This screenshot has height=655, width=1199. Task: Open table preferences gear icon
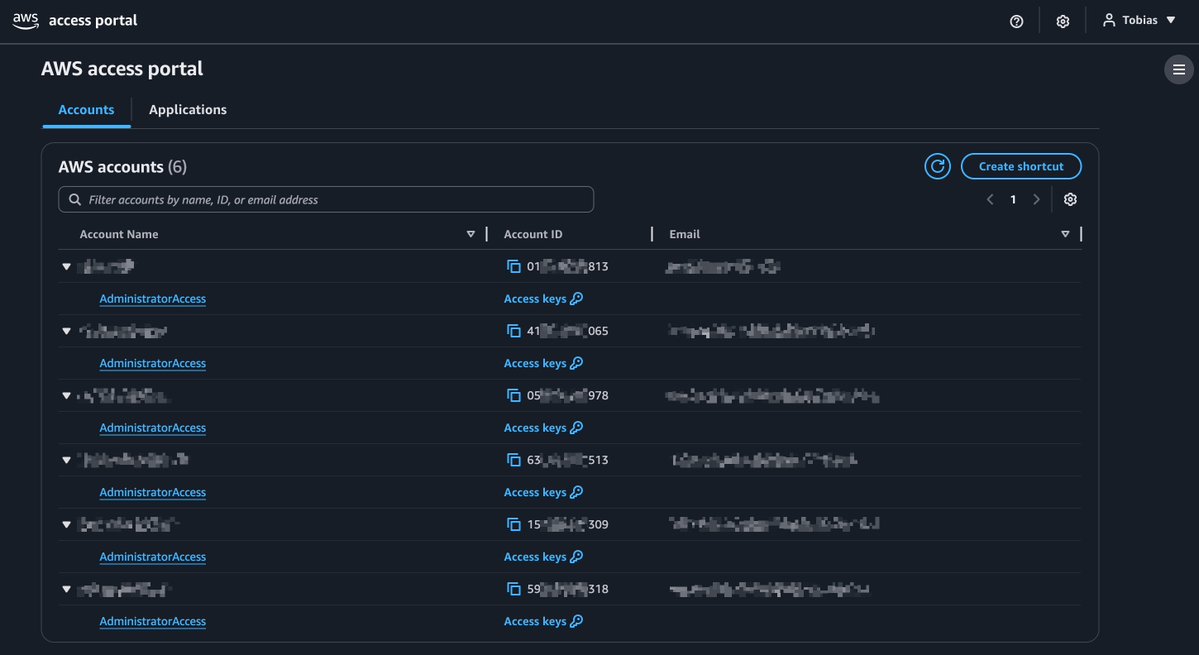pos(1070,199)
